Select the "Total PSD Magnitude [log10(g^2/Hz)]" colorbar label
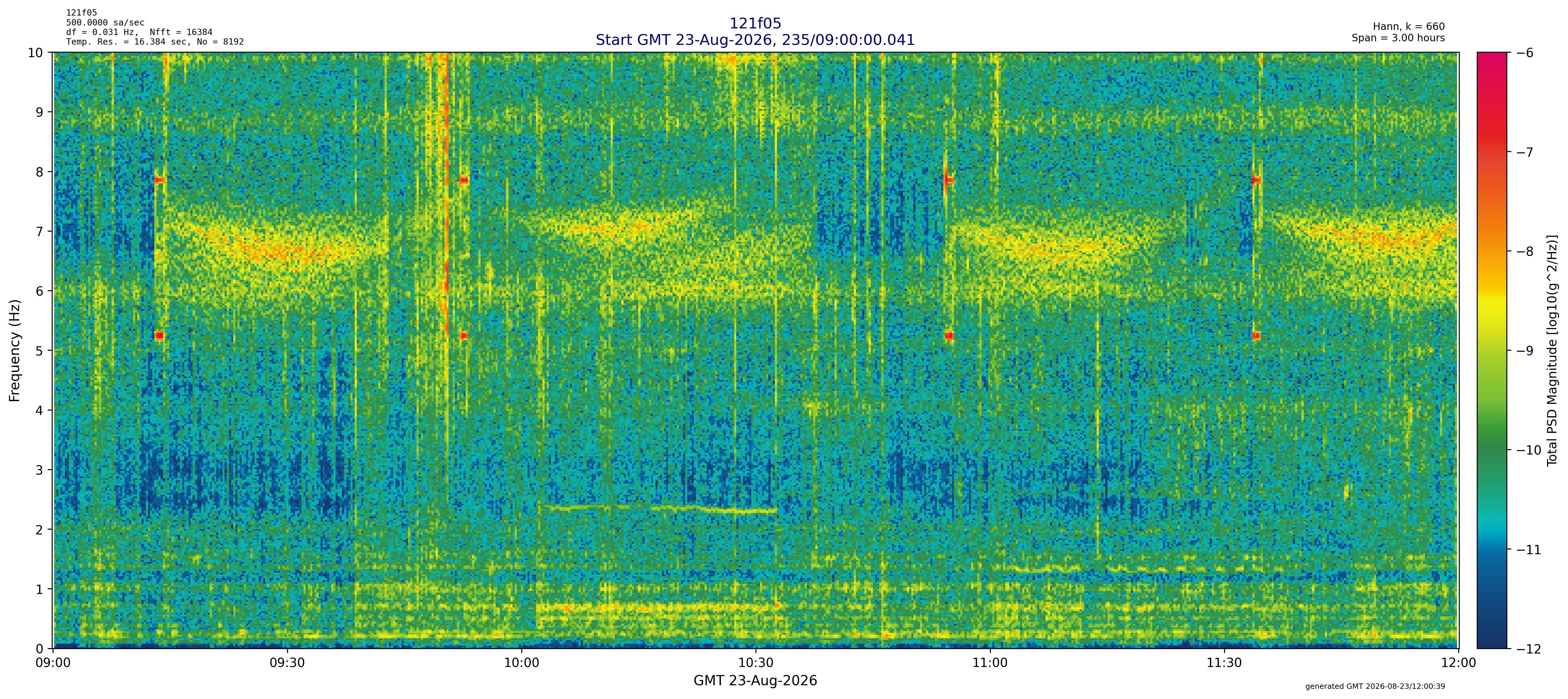Screen dimensions: 1568x699 [x=1552, y=350]
